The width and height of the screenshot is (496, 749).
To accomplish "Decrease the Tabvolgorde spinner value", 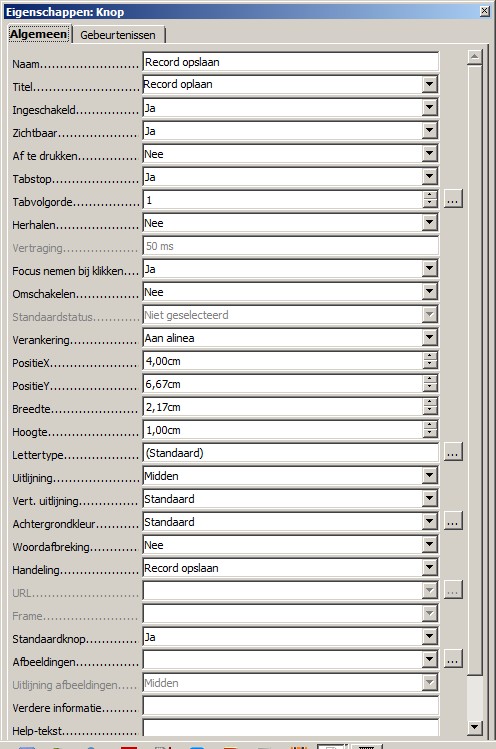I will (x=430, y=204).
